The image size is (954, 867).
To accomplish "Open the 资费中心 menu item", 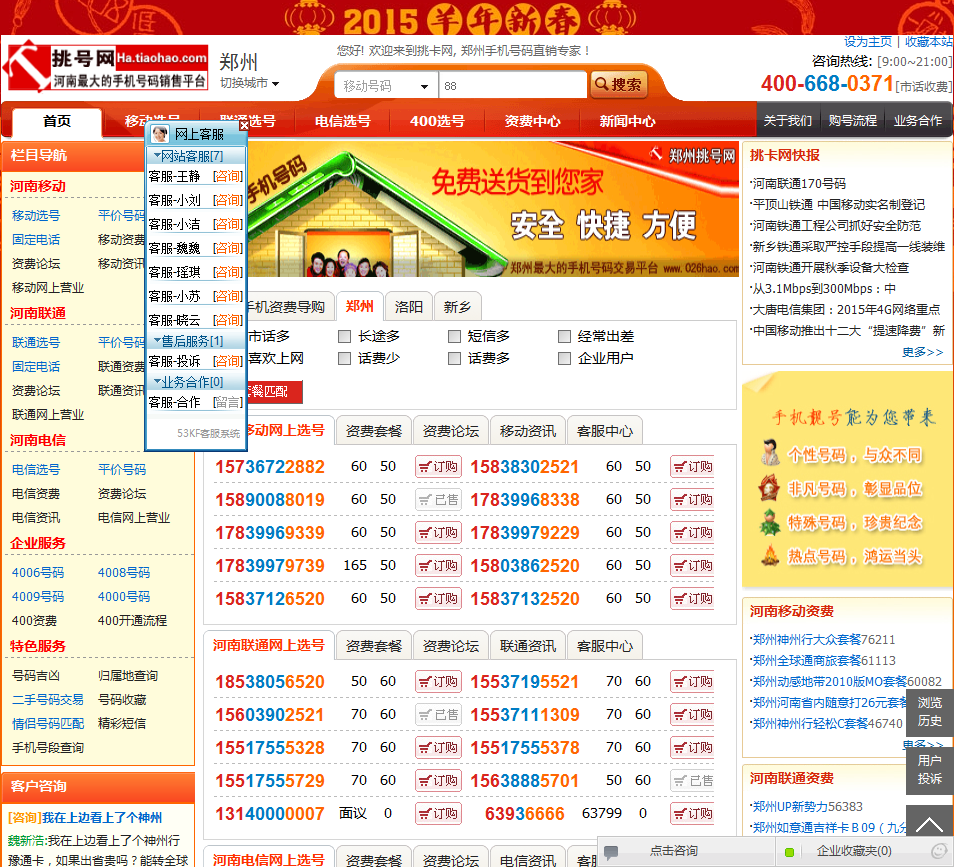I will [x=532, y=121].
